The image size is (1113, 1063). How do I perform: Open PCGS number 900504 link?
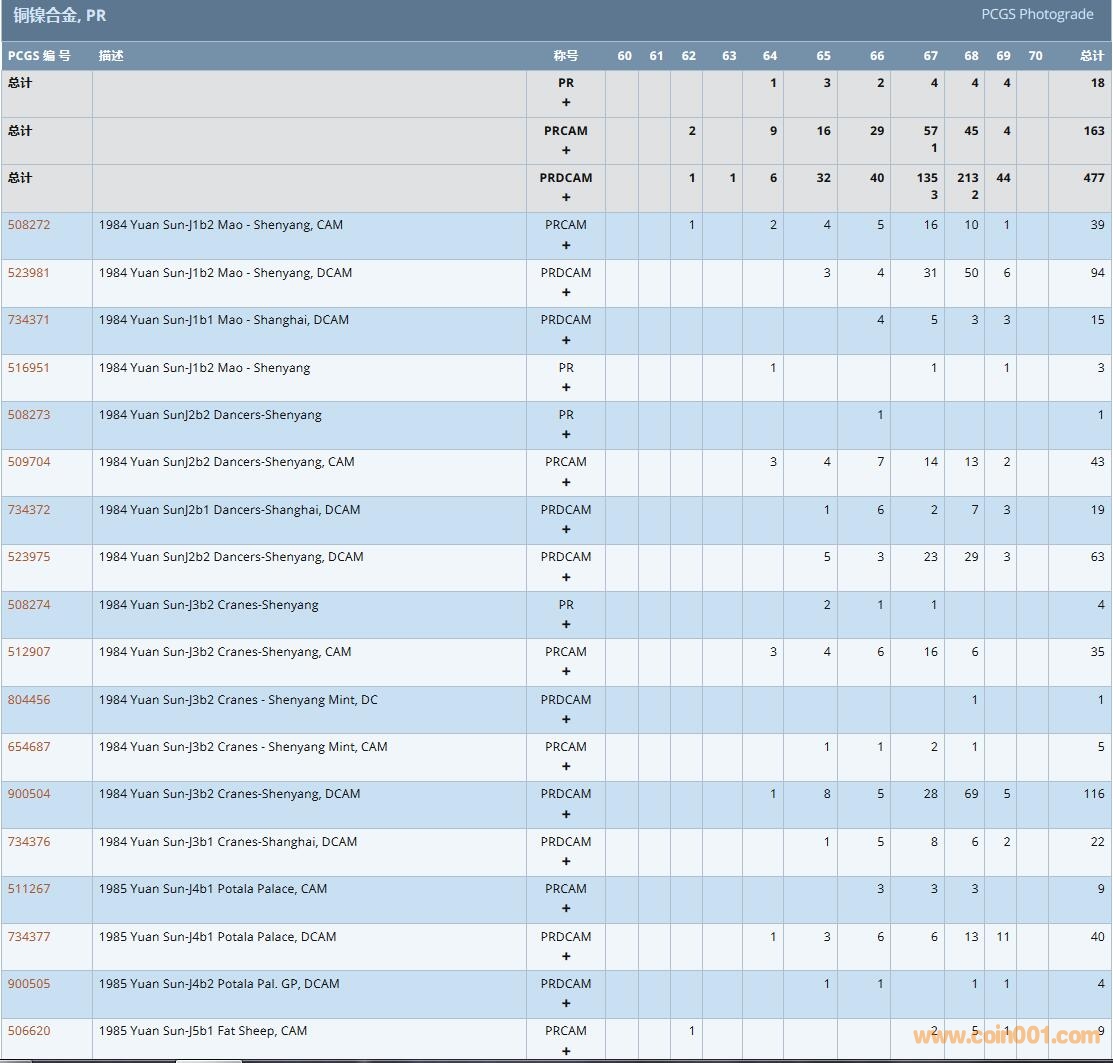point(28,794)
